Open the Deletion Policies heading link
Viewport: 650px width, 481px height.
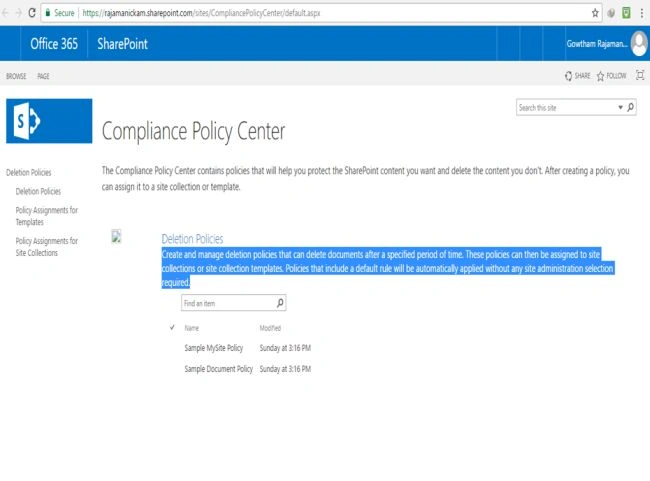coord(192,239)
